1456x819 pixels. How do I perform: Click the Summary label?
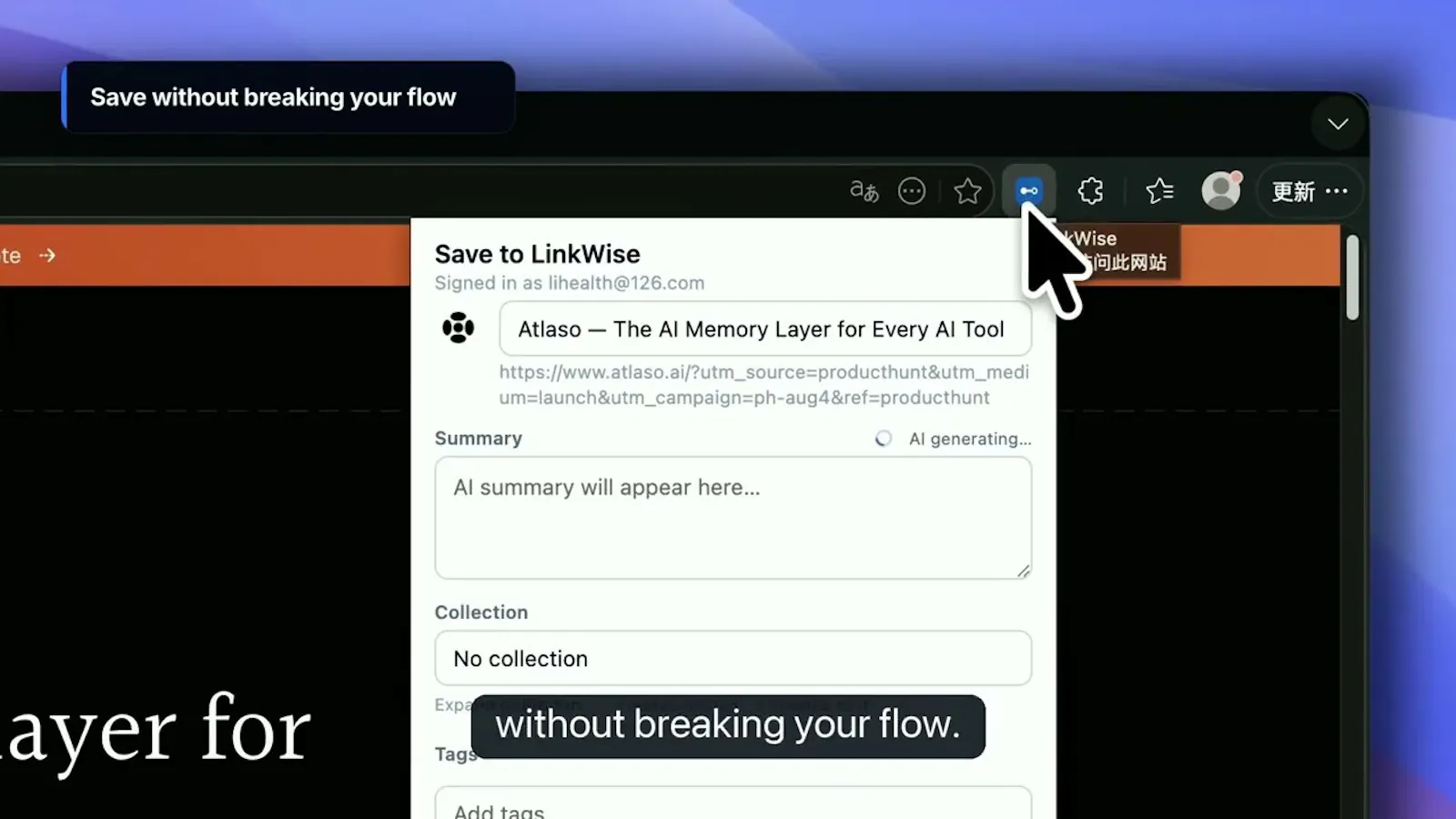point(479,439)
